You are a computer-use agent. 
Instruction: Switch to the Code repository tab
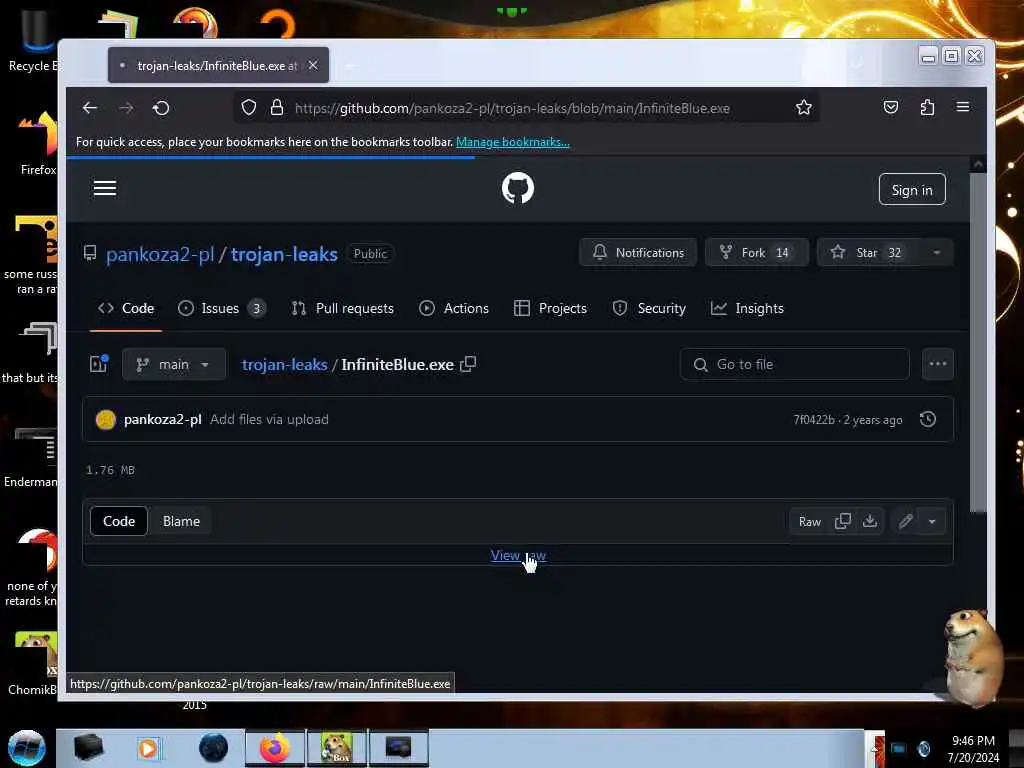pos(126,308)
